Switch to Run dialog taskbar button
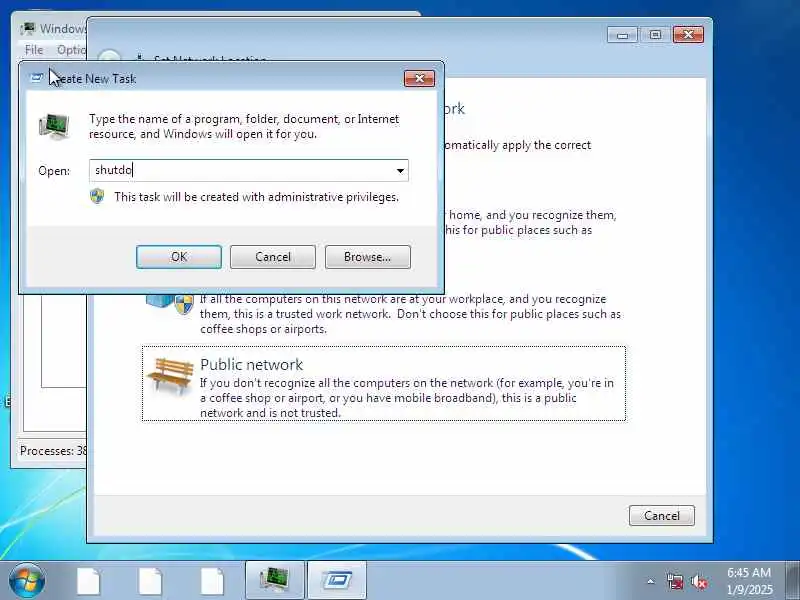The image size is (800, 600). [337, 580]
